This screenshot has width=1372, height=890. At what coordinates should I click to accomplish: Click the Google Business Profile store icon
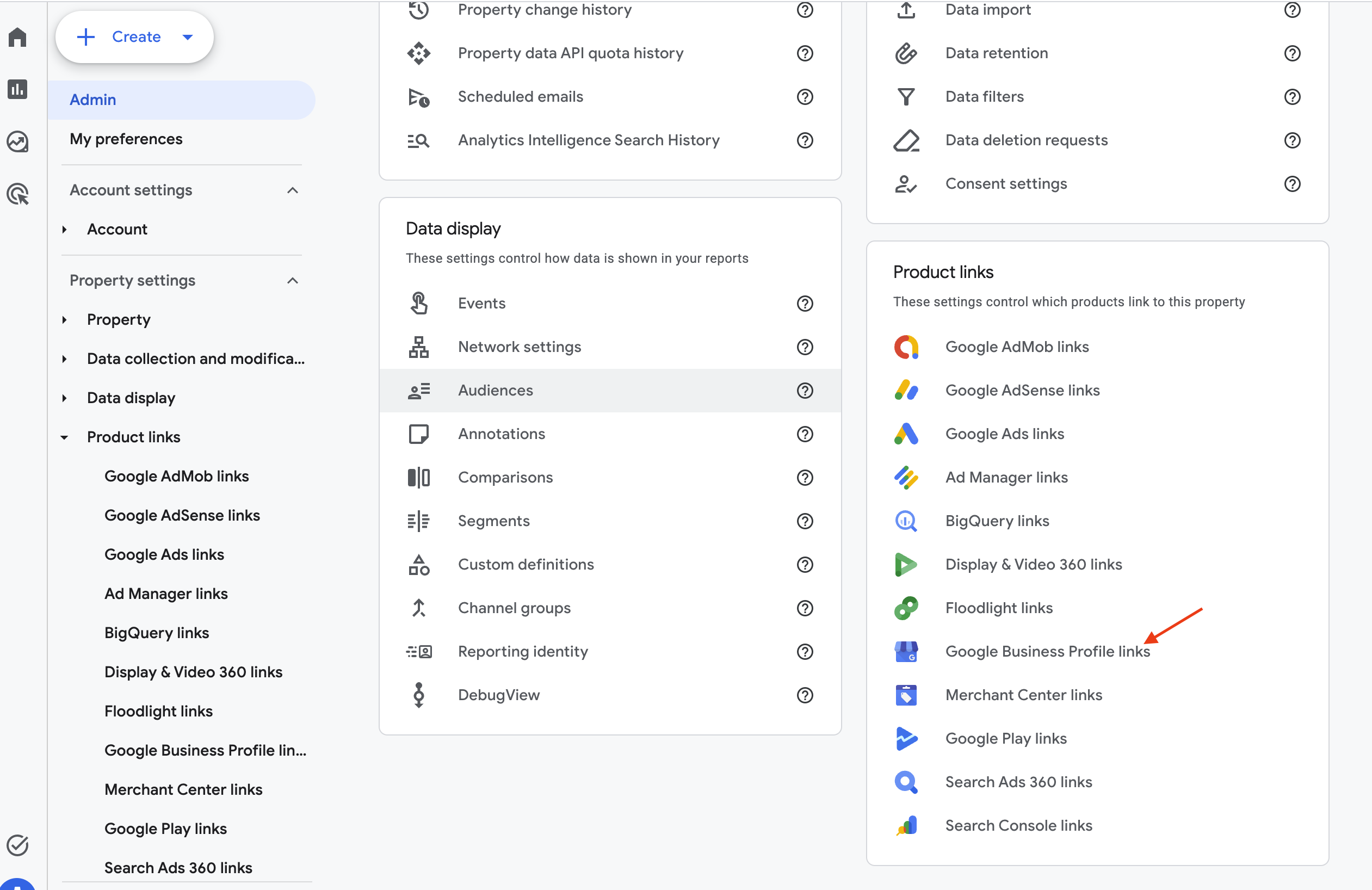[x=906, y=651]
